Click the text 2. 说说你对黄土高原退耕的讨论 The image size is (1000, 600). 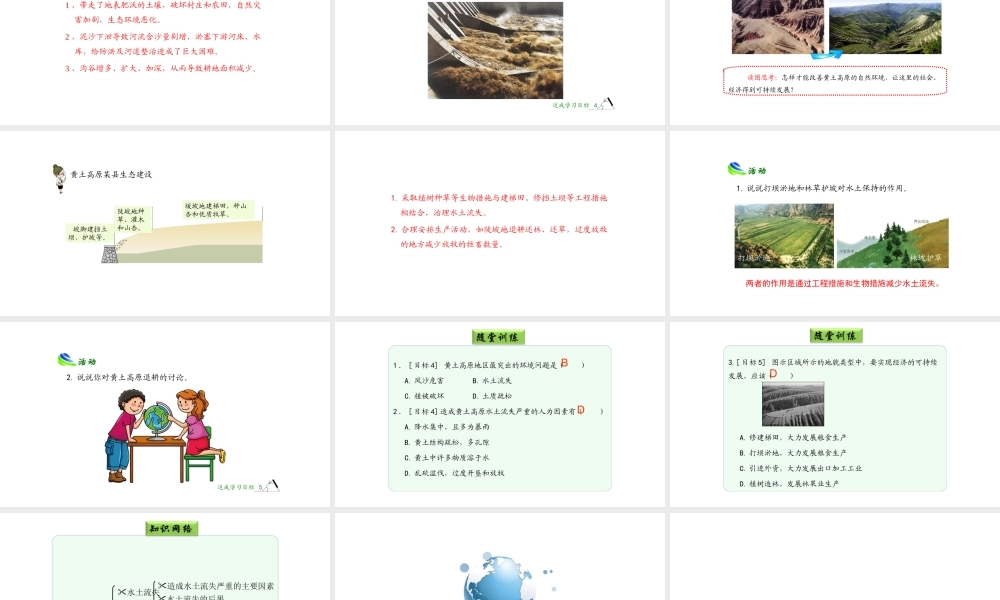[127, 377]
